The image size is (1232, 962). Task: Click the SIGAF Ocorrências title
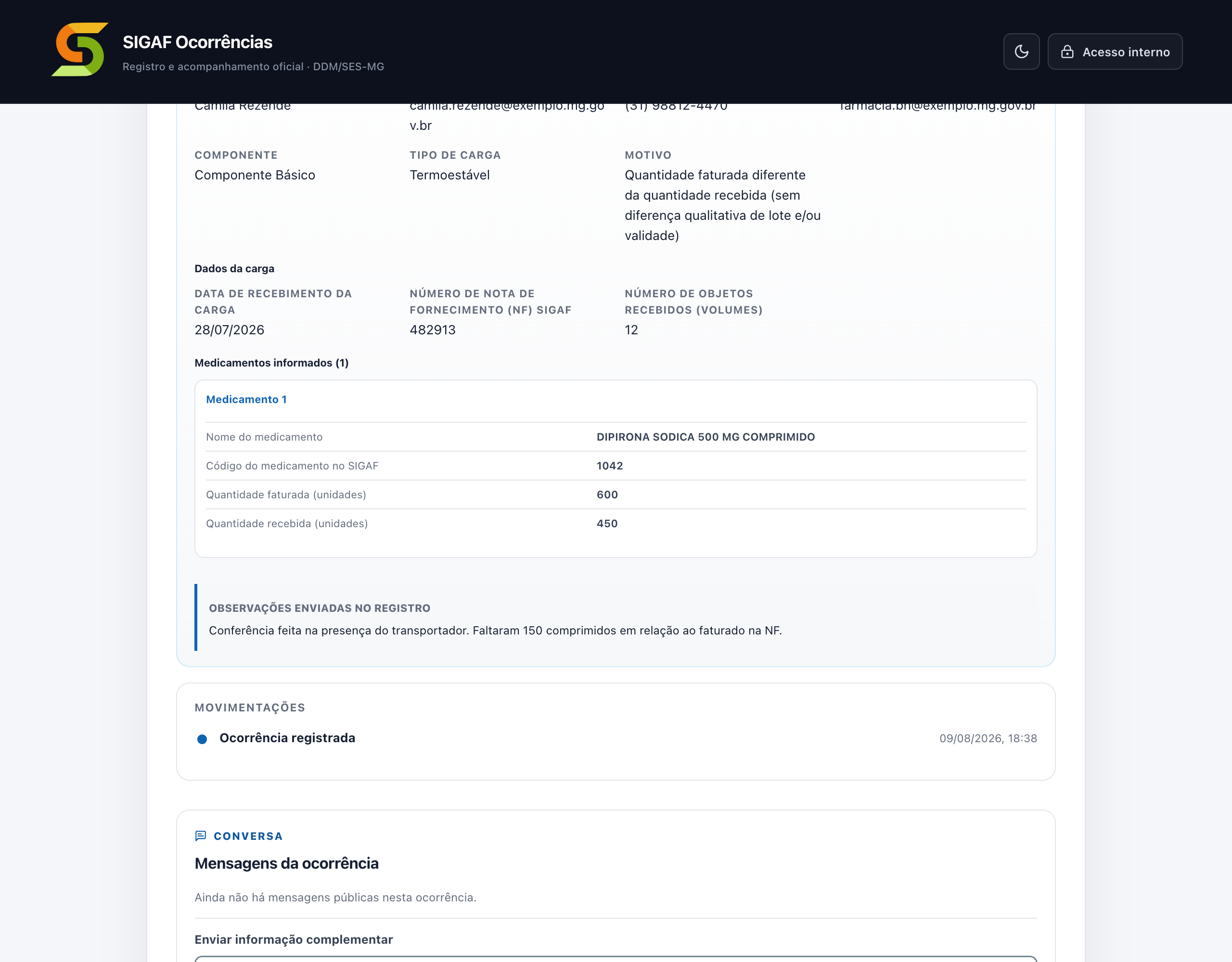(x=197, y=42)
